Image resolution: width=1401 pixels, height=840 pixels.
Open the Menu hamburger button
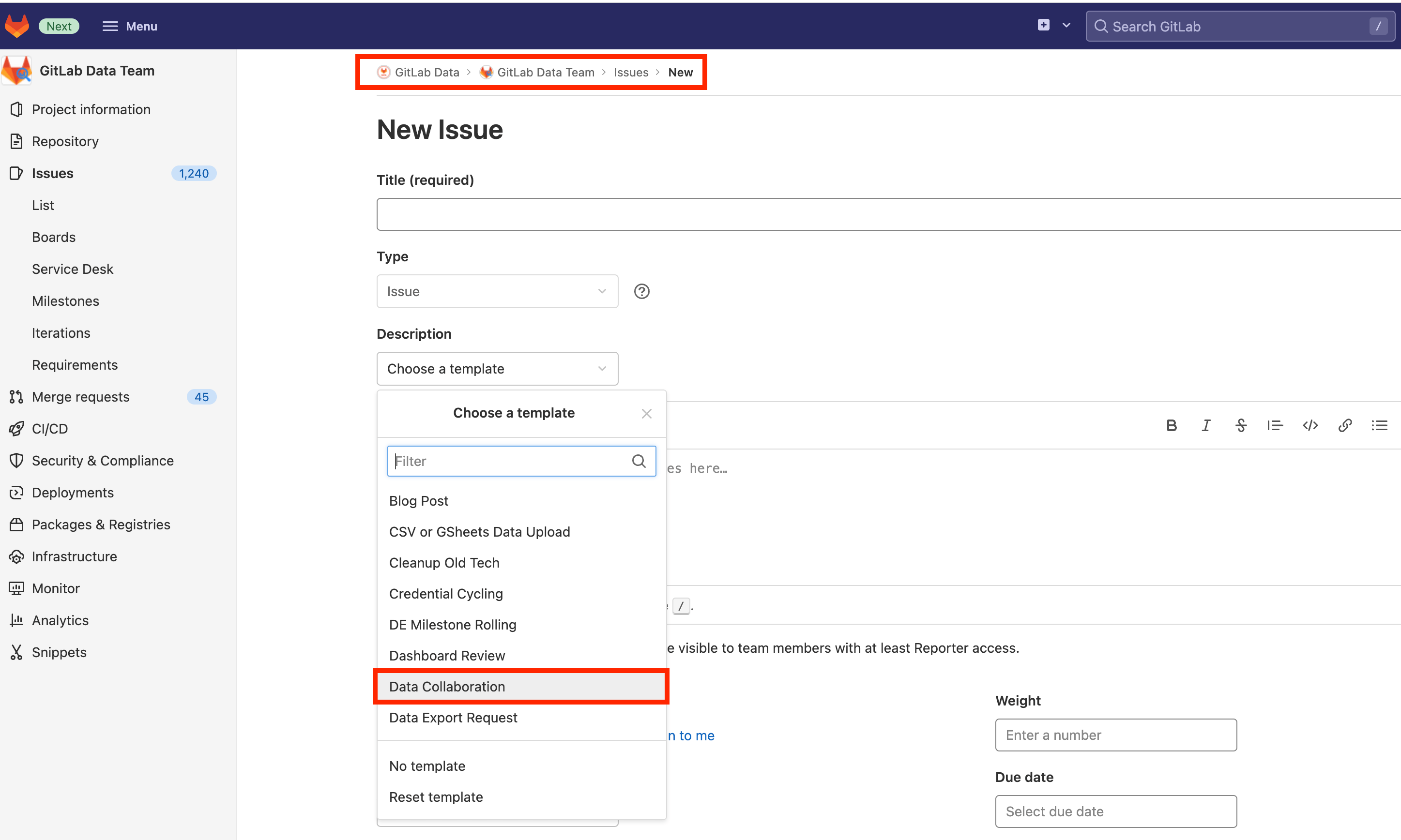tap(130, 26)
